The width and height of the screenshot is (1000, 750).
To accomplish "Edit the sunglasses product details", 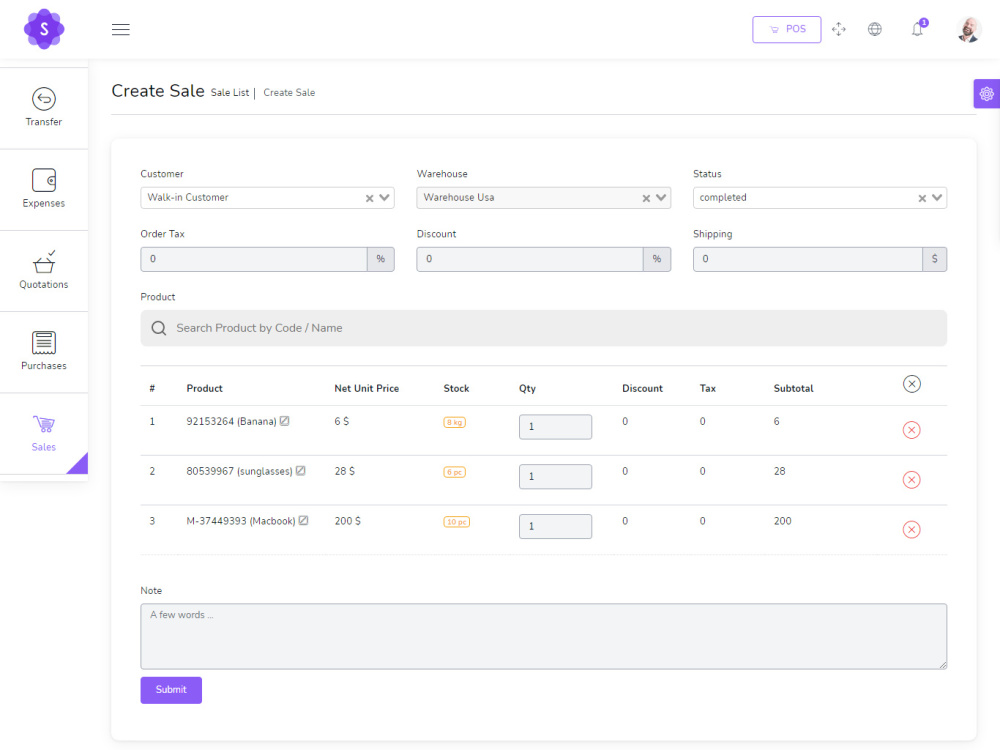I will point(300,471).
